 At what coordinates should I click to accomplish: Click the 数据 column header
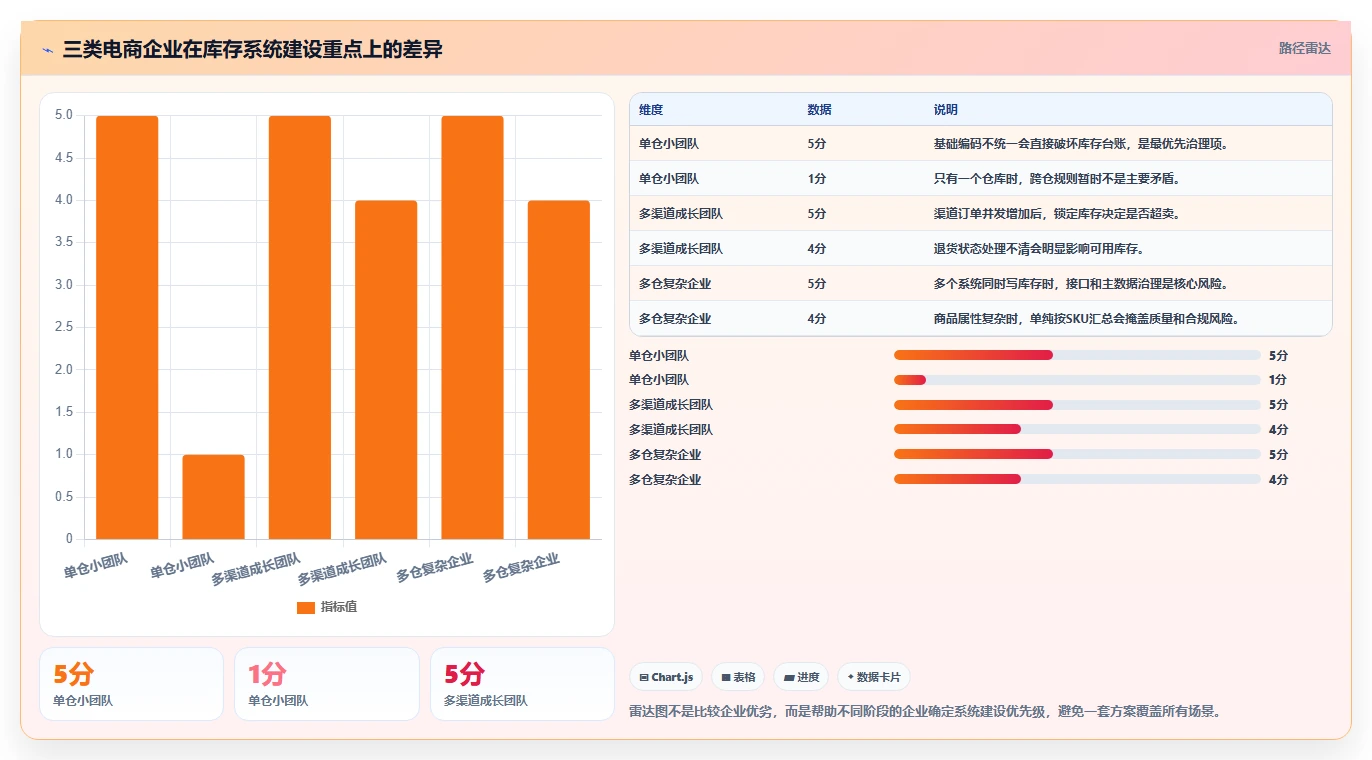tap(819, 109)
